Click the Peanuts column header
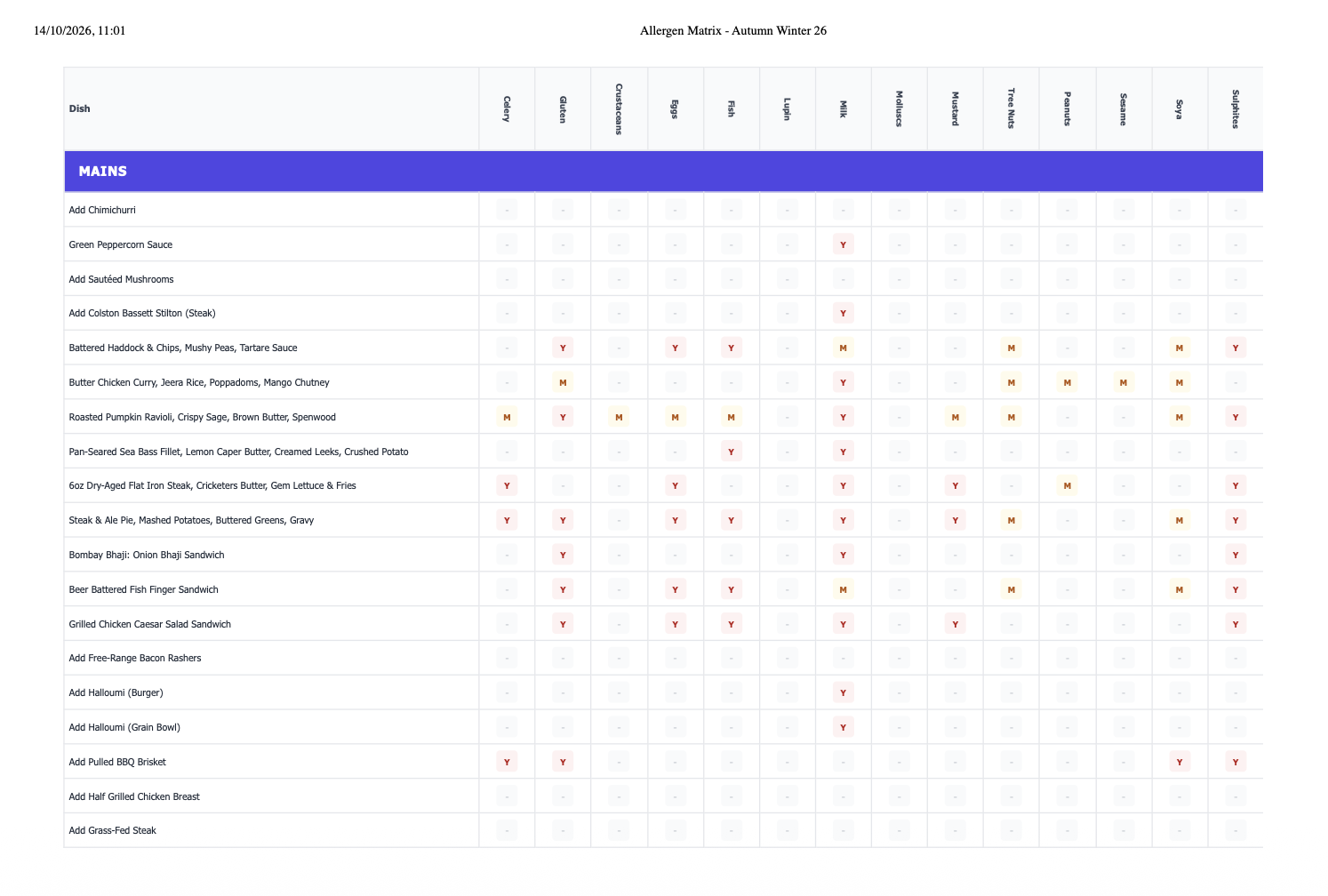The height and width of the screenshot is (896, 1328). pyautogui.click(x=1067, y=108)
